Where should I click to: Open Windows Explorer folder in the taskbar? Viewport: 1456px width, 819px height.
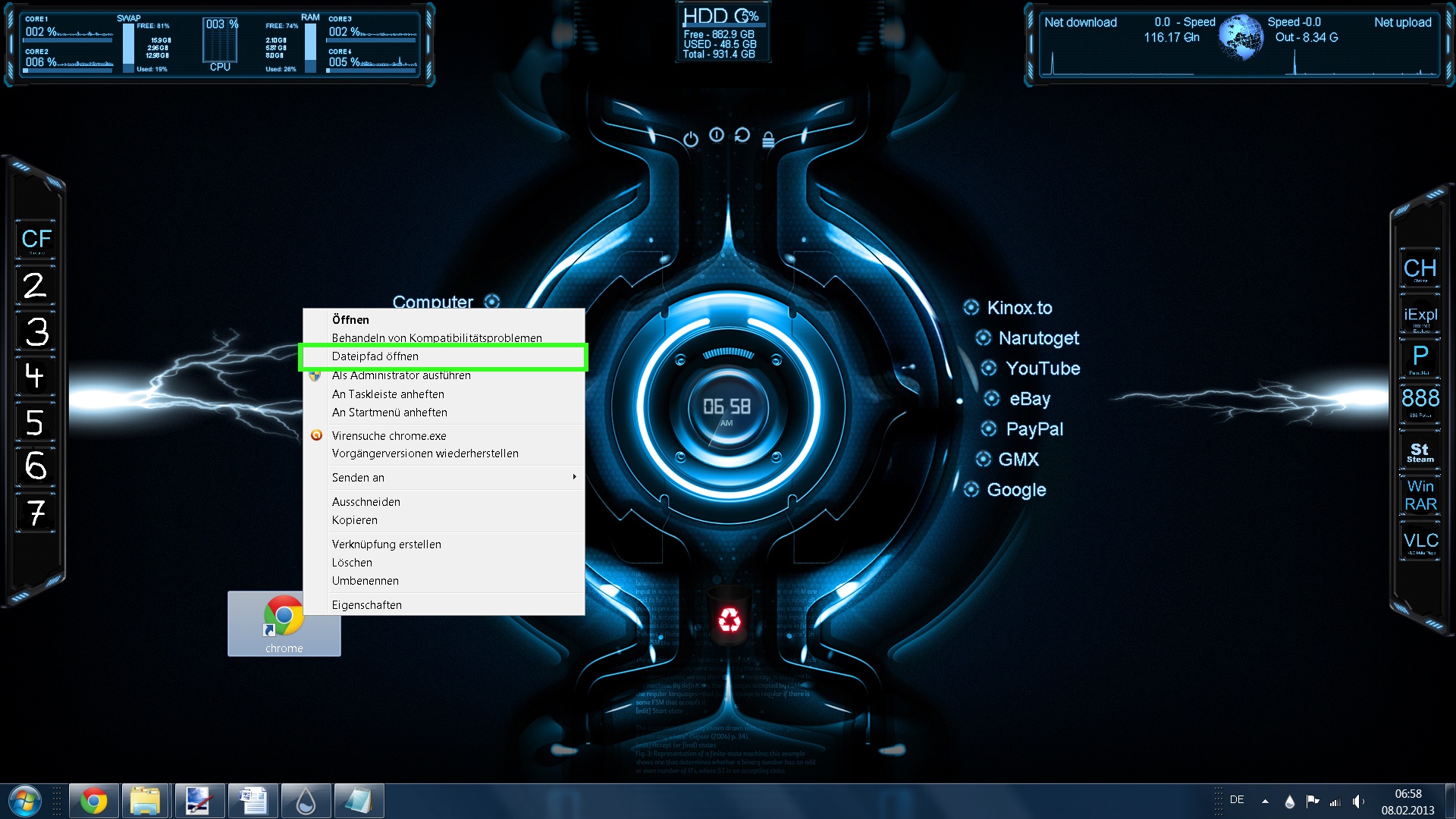(145, 801)
